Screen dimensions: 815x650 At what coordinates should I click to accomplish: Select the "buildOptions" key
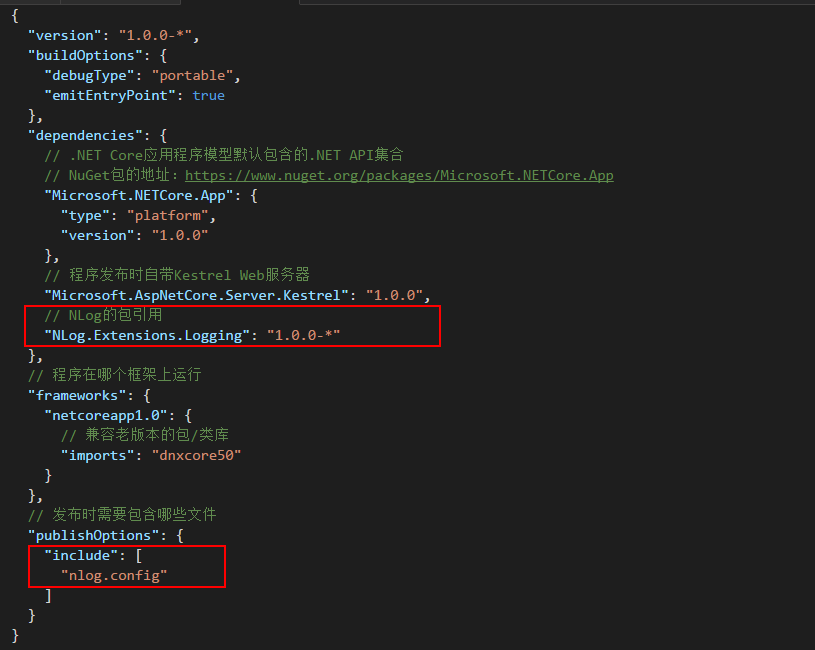pos(85,56)
